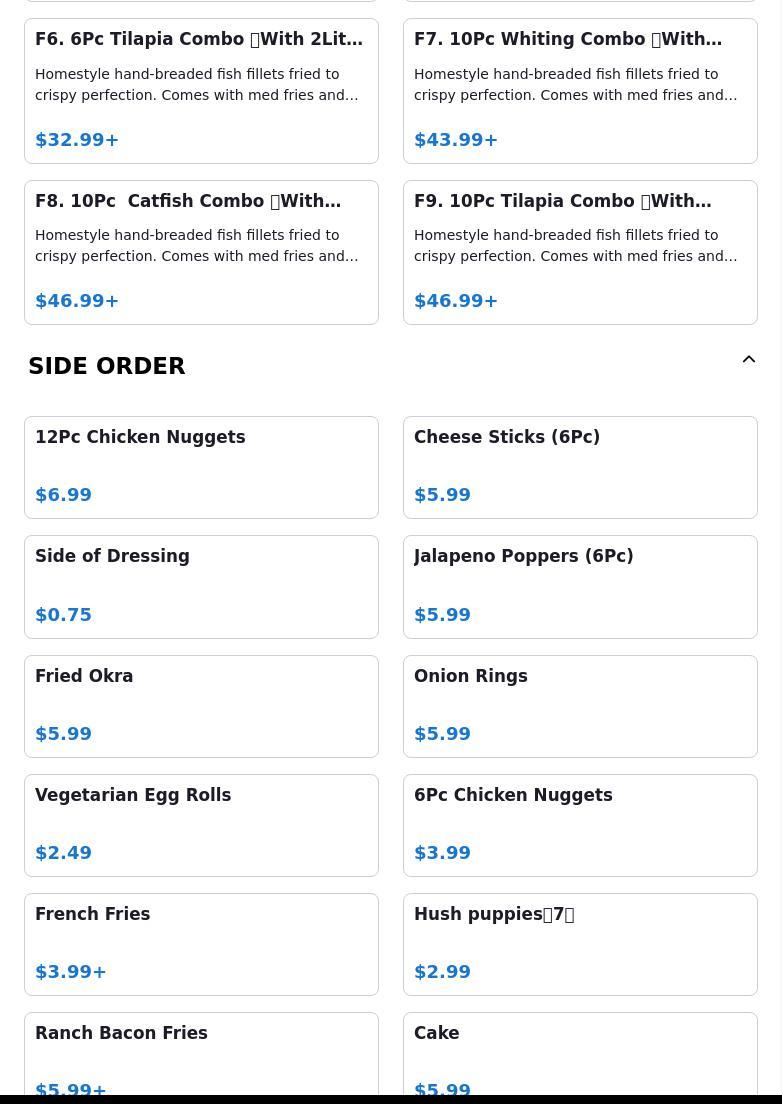This screenshot has height=1104, width=782.
Task: Open Ranch Bacon Fries item
Action: tap(201, 1053)
